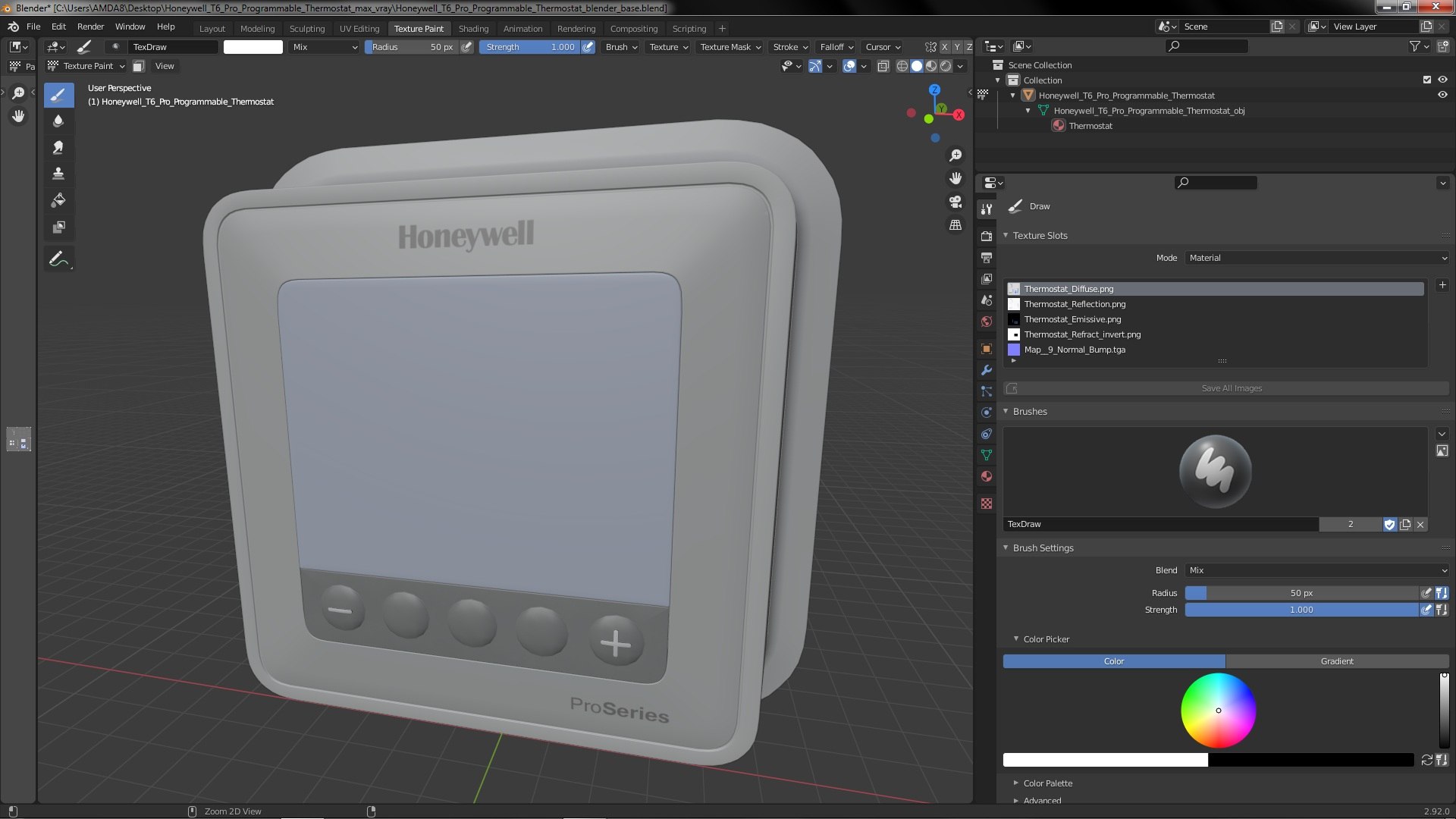1456x819 pixels.
Task: Toggle fake user shield for TexDraw brush
Action: (x=1389, y=524)
